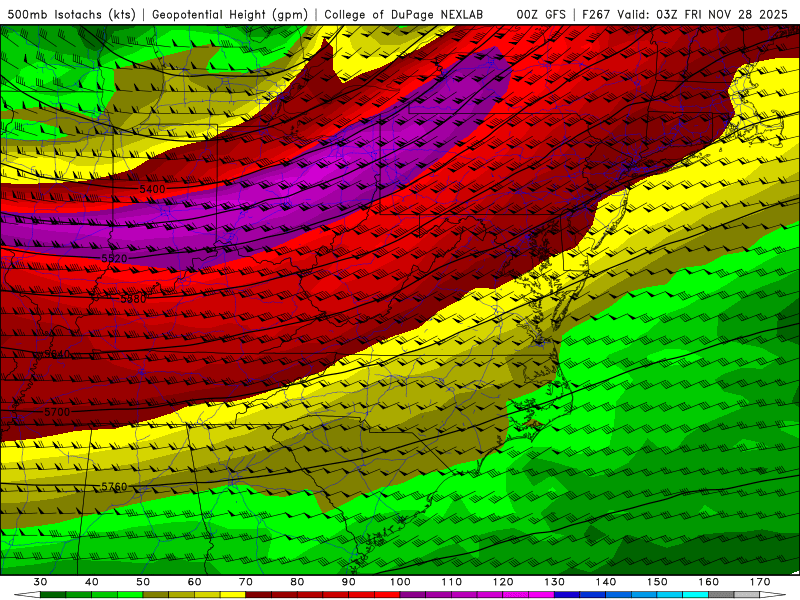Click the legend scale label 70
The image size is (800, 600).
[246, 582]
